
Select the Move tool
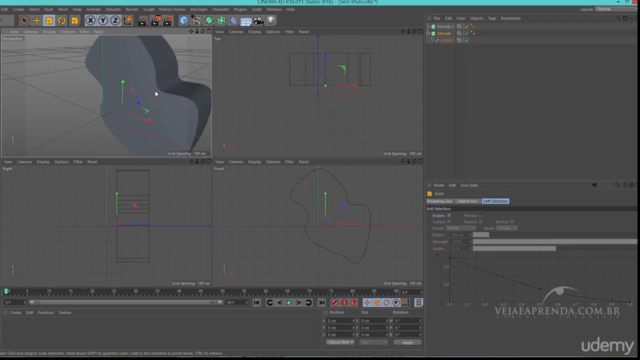(37, 20)
